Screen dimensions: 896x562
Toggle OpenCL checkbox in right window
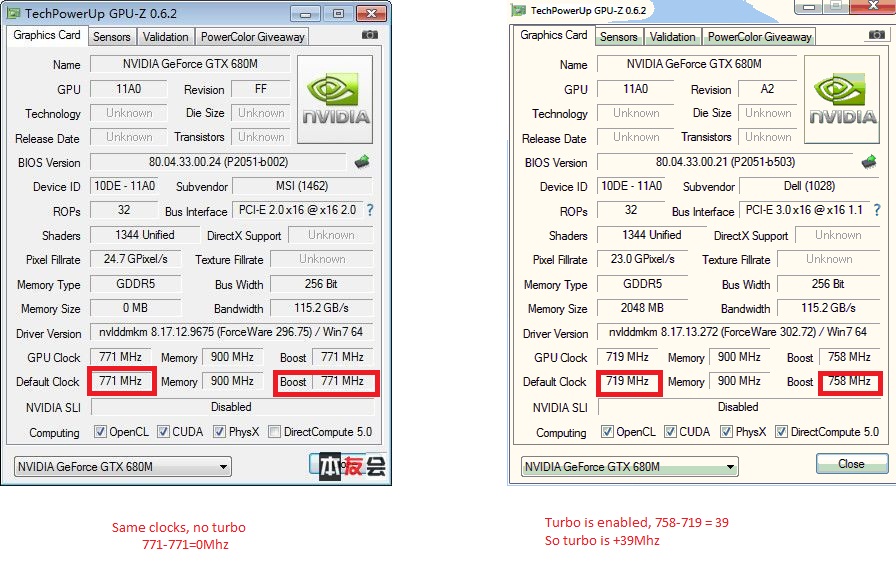tap(607, 432)
